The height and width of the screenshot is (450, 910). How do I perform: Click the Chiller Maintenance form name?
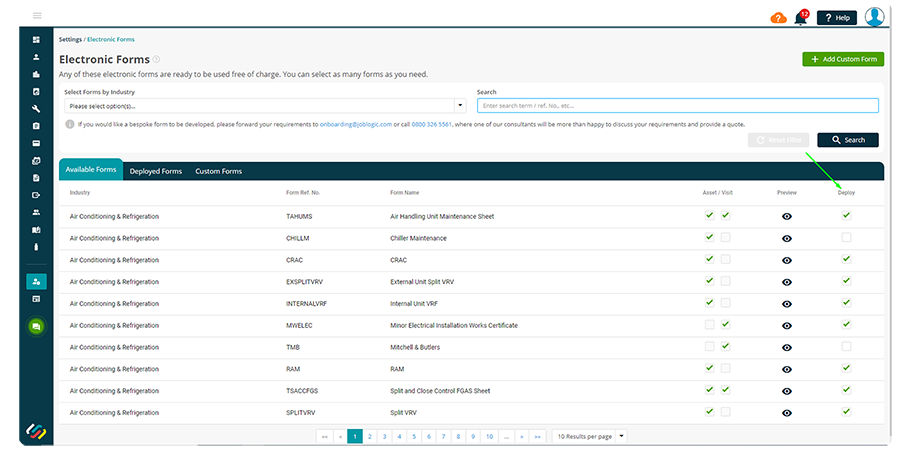(418, 239)
